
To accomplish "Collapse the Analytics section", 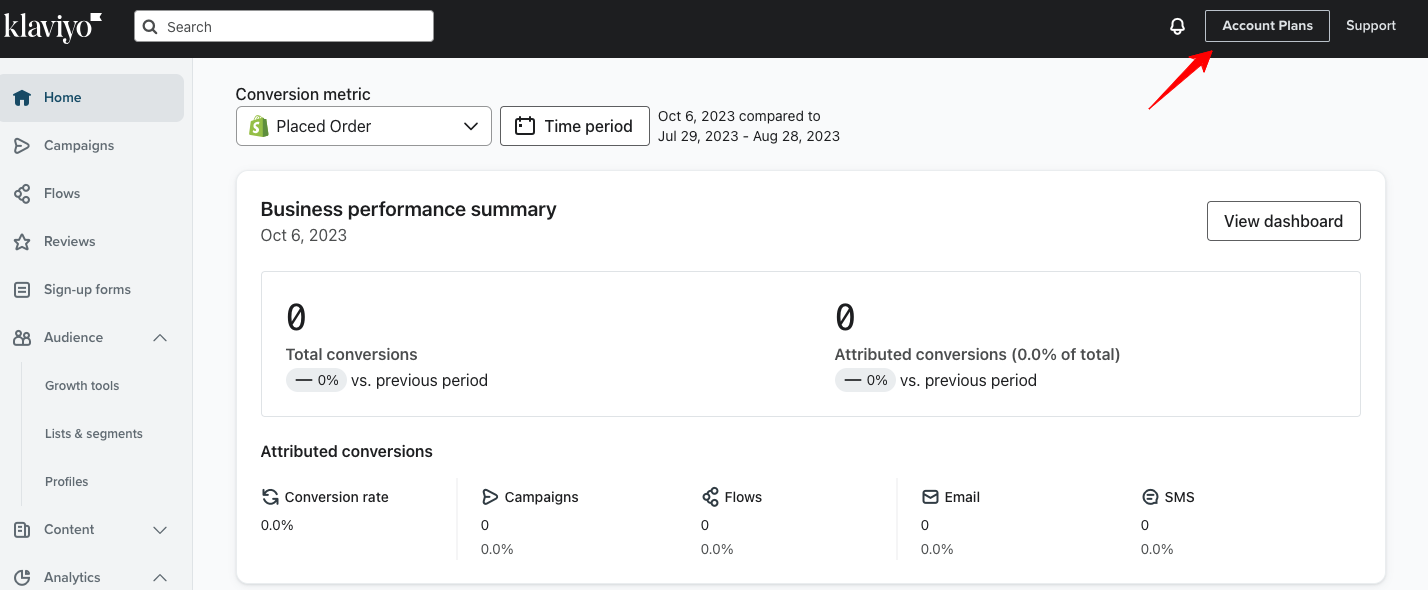I will click(x=160, y=577).
